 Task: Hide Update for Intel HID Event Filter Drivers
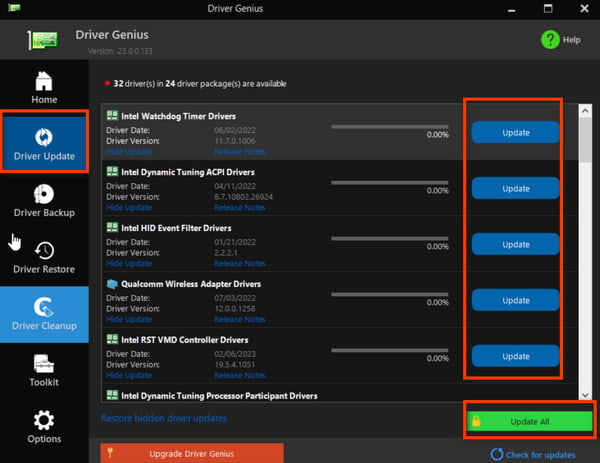[129, 263]
